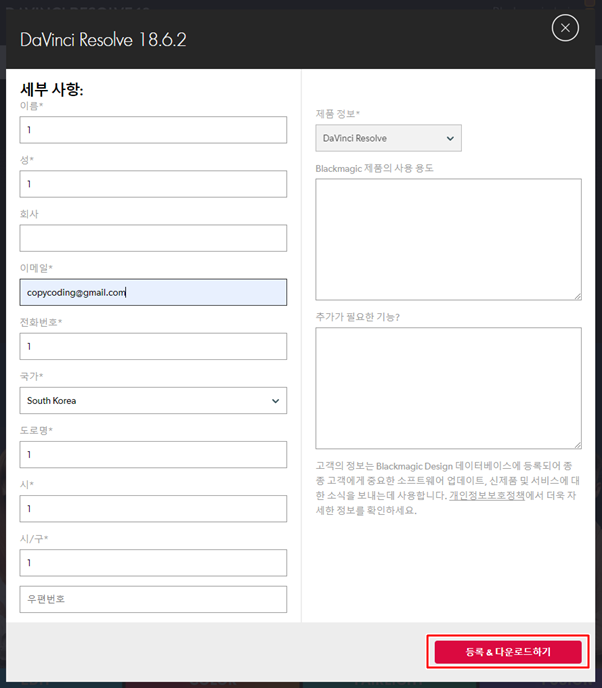
Task: Select the 전화번호 phone field
Action: (153, 346)
